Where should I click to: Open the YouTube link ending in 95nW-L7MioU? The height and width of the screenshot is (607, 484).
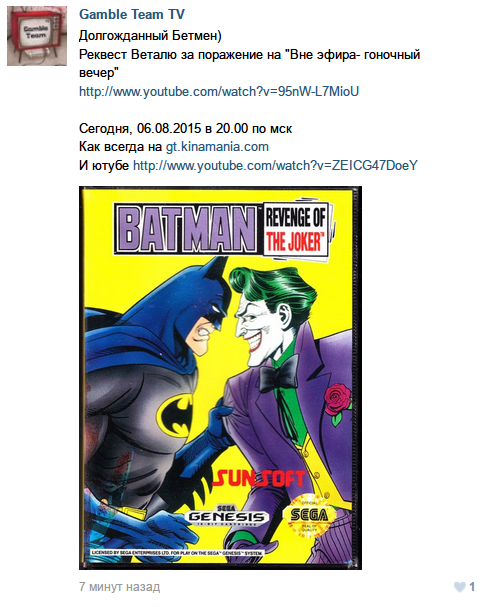pos(219,91)
